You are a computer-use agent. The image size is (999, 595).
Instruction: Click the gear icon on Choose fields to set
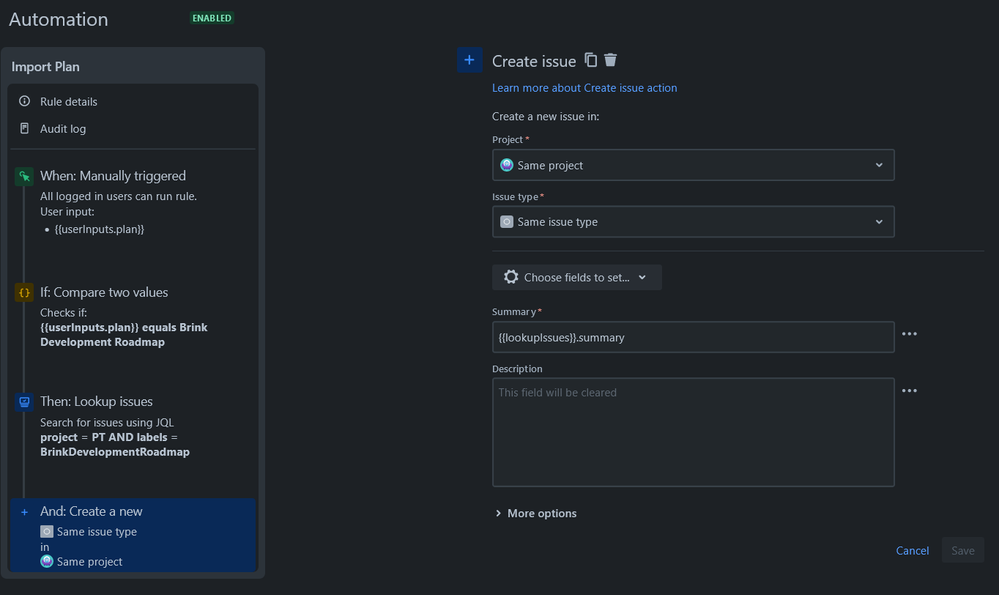511,277
